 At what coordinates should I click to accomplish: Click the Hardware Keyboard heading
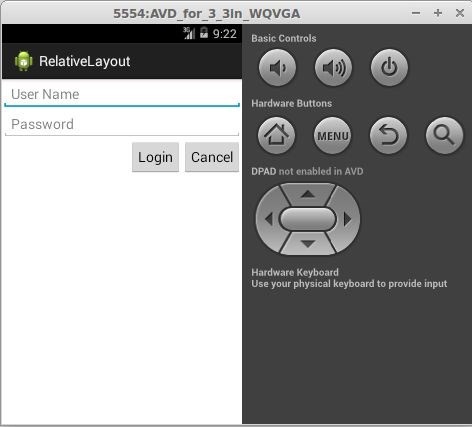(x=295, y=272)
